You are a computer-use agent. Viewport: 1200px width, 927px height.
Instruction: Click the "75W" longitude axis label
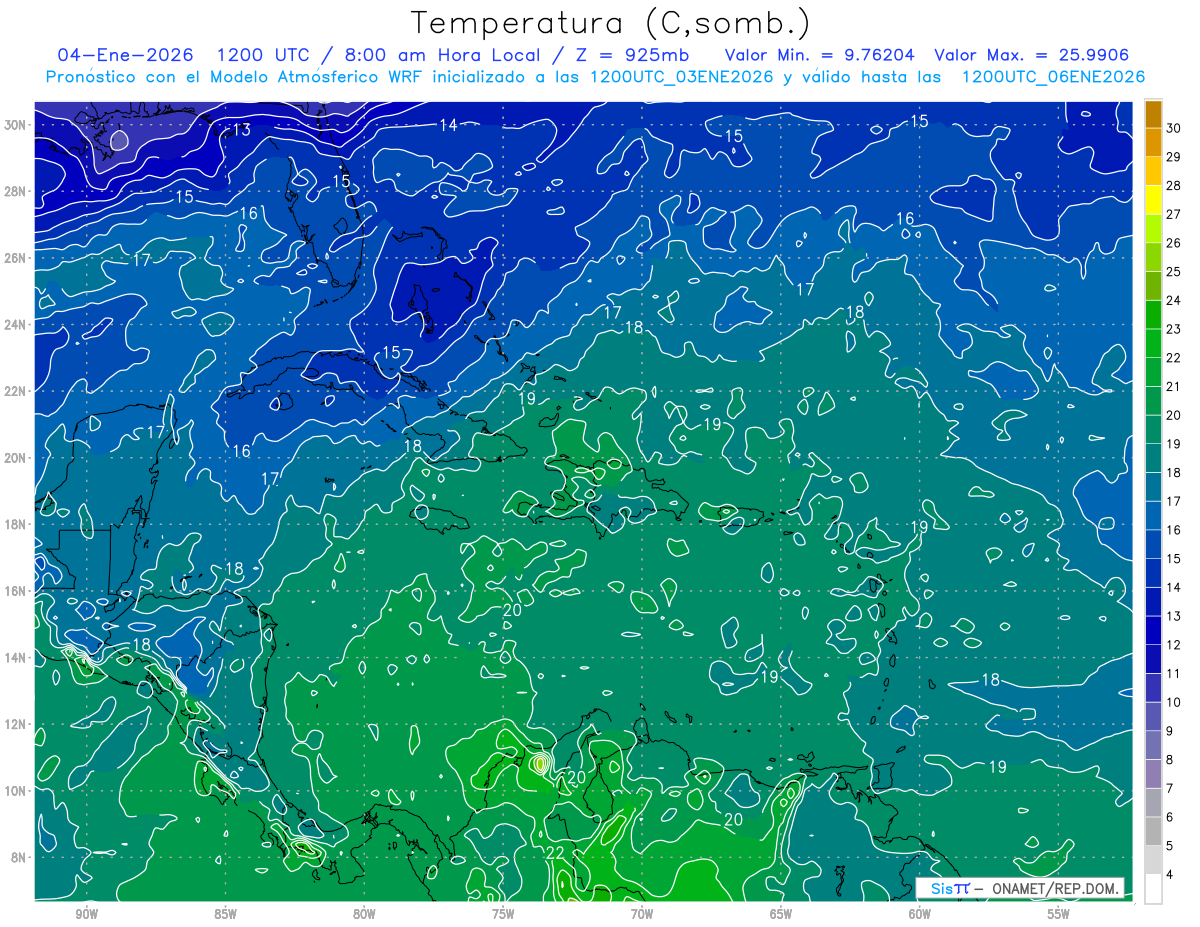pos(503,914)
